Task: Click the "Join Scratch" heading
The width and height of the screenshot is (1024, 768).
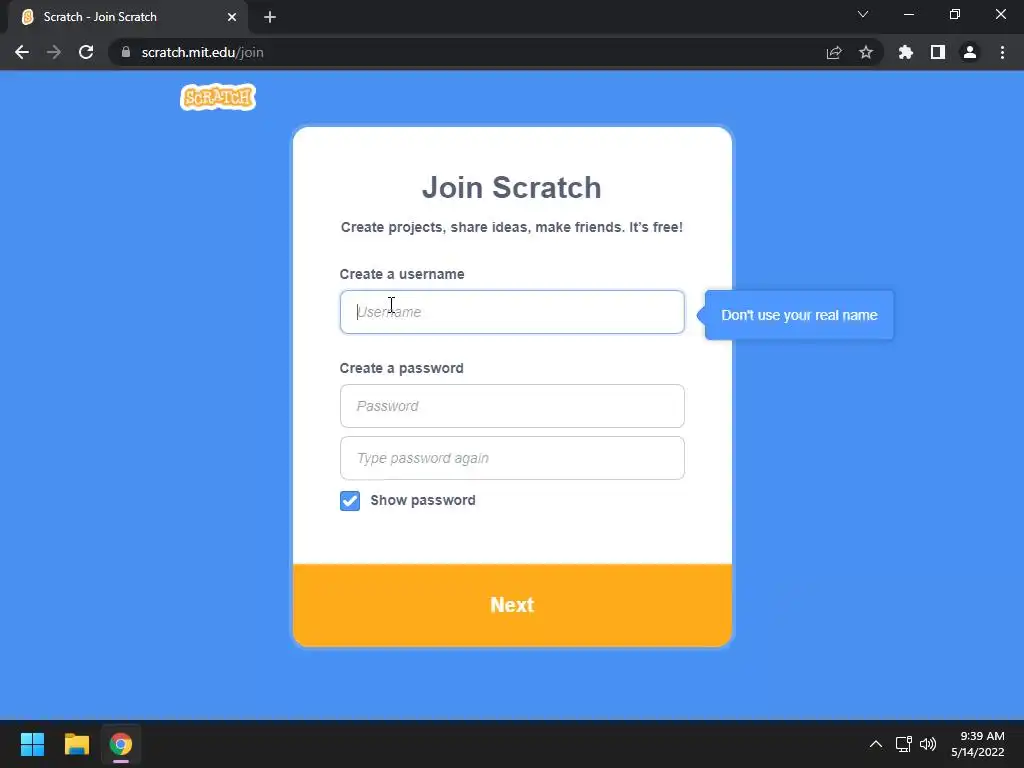Action: 512,187
